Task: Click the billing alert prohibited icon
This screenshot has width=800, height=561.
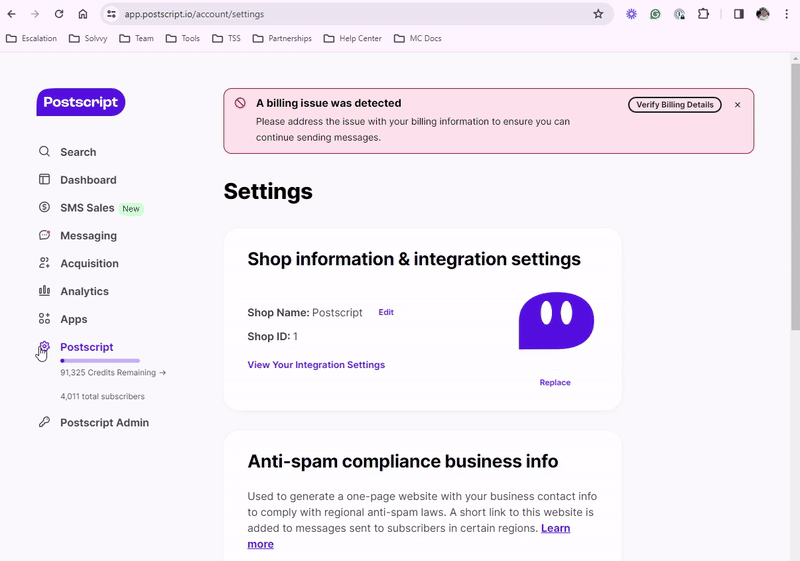Action: click(240, 103)
